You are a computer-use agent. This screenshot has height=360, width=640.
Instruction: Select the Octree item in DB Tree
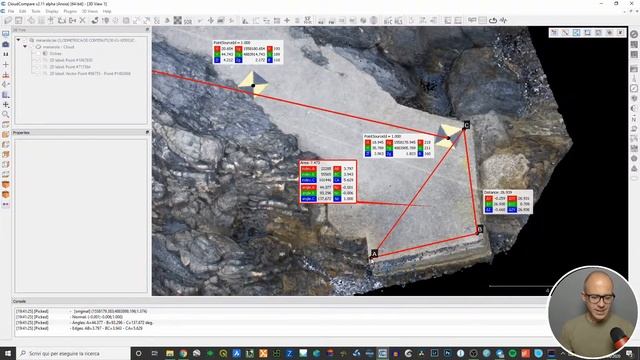coord(56,53)
